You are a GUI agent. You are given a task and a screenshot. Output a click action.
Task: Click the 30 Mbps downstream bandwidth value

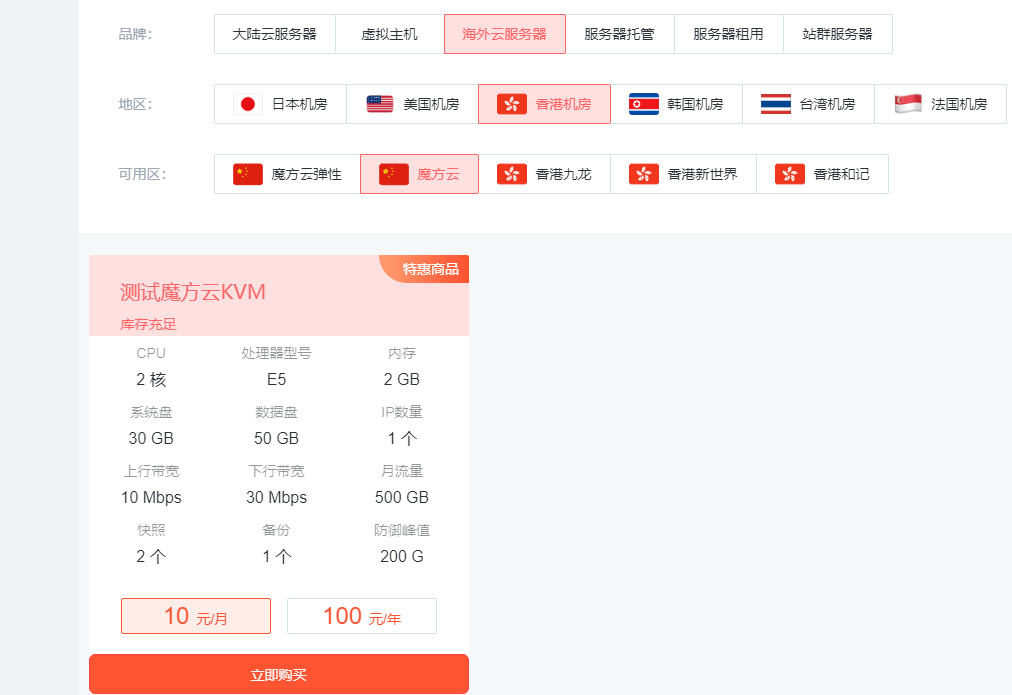coord(276,498)
